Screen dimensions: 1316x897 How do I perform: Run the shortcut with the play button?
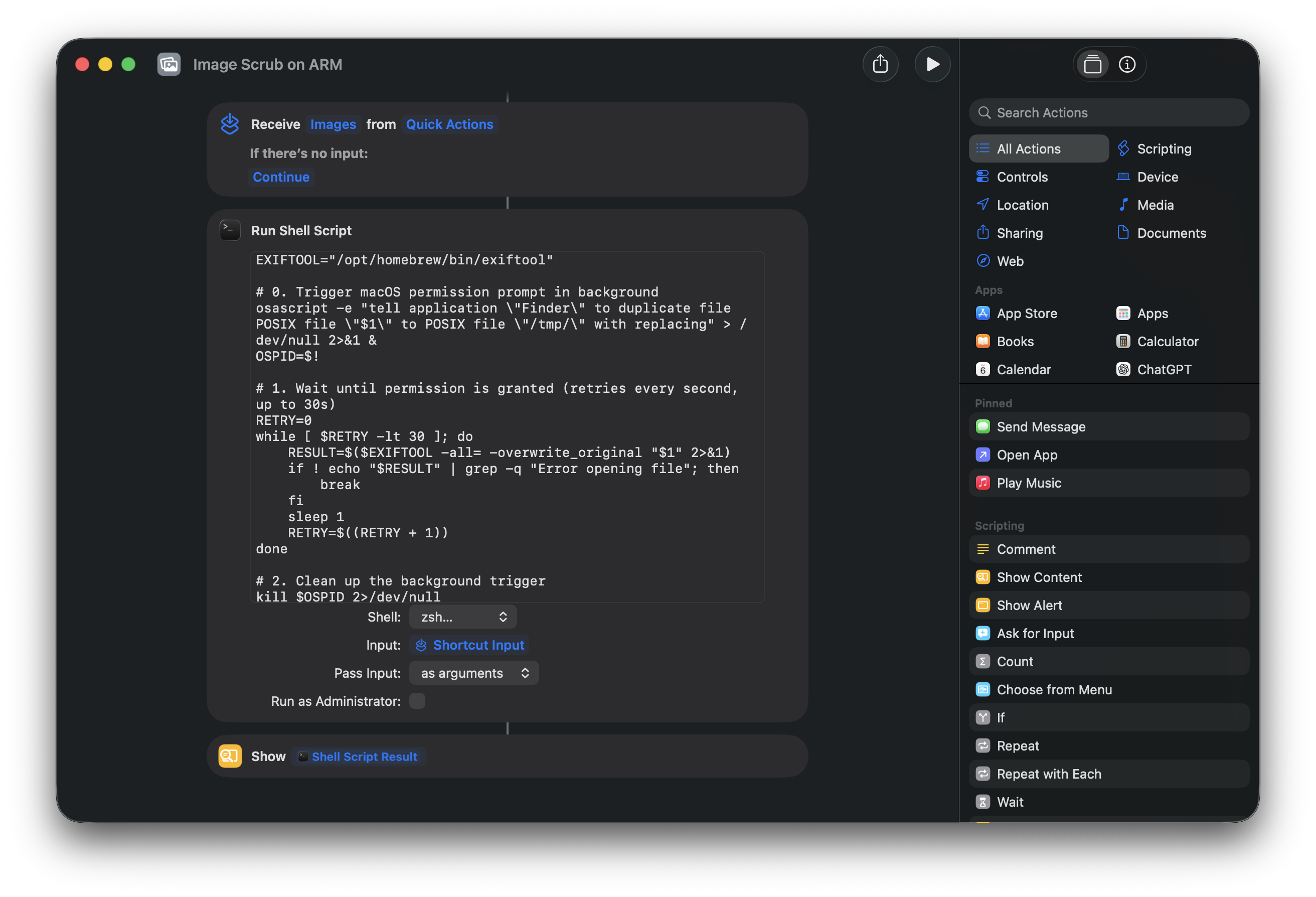(x=932, y=64)
